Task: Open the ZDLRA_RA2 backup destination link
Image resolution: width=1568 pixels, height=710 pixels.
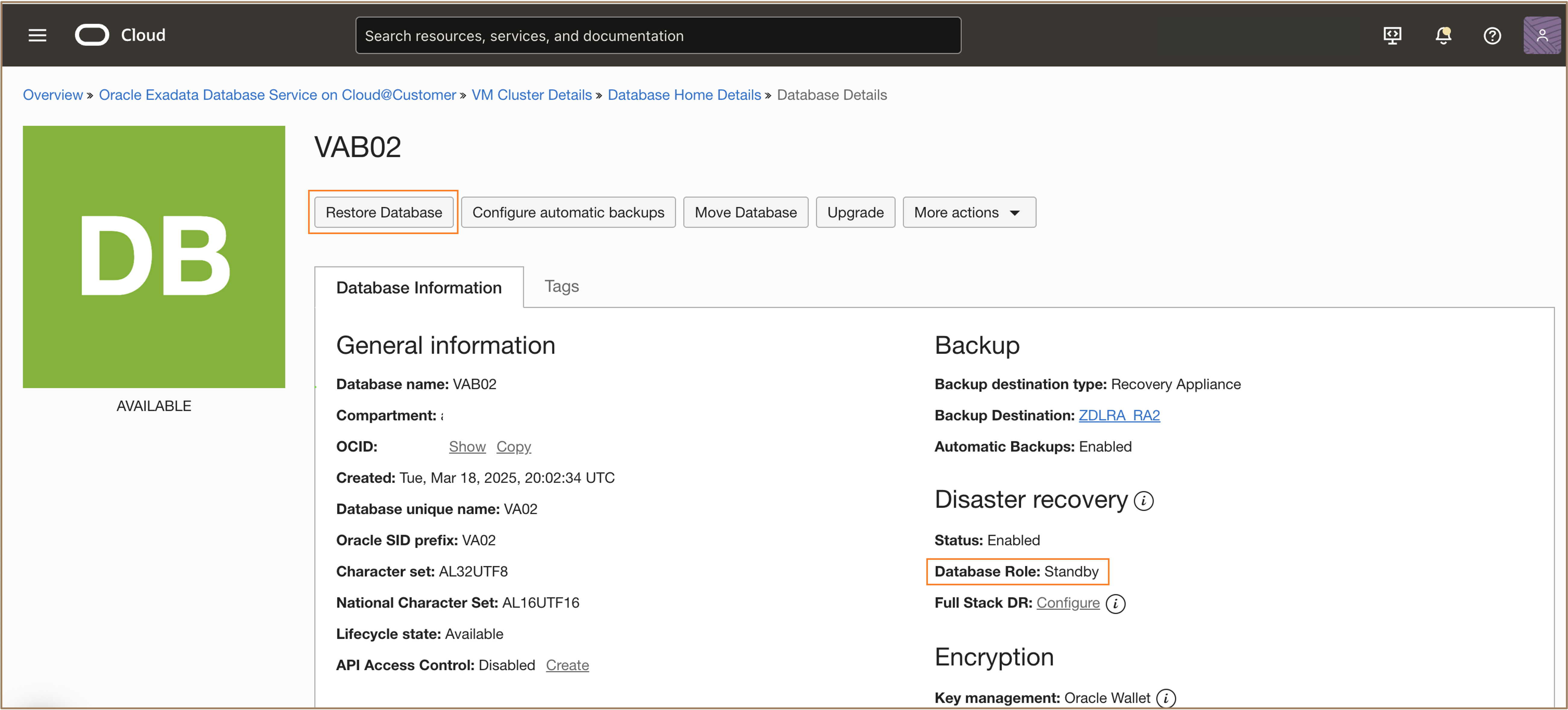Action: pos(1119,415)
